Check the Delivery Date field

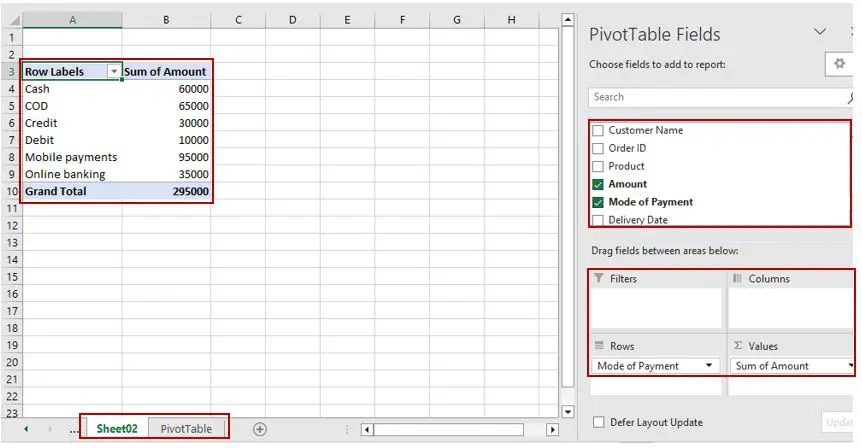[598, 220]
